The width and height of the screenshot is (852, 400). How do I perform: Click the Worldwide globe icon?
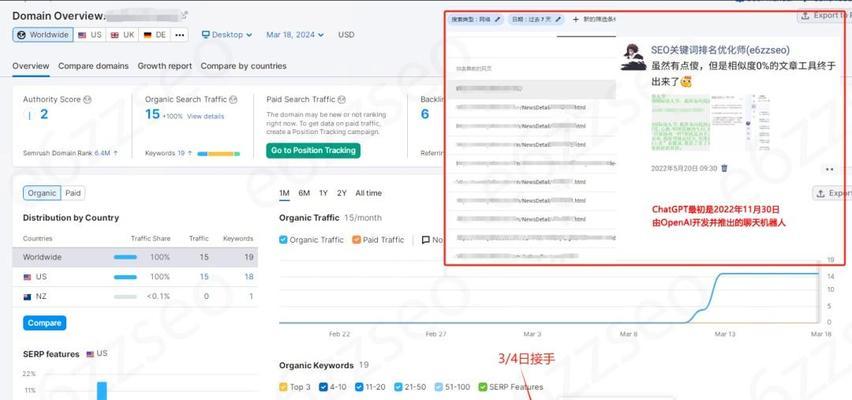[x=21, y=35]
